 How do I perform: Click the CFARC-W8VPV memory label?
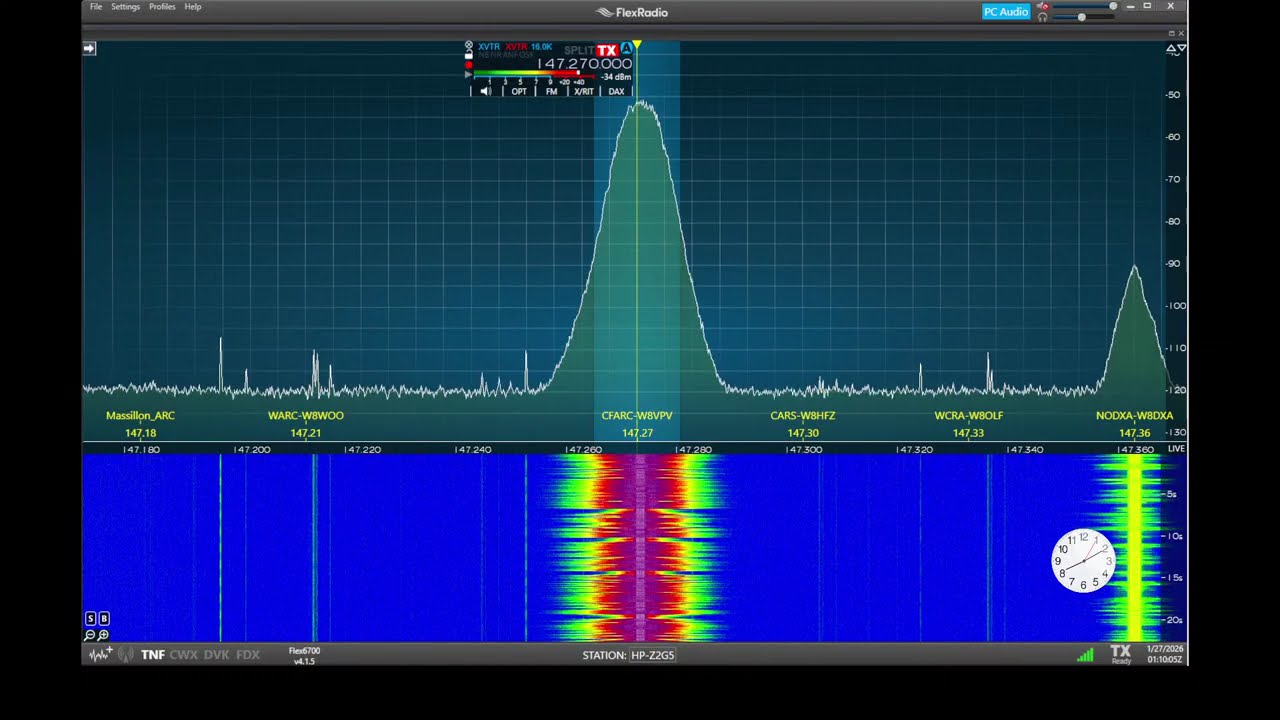coord(637,415)
